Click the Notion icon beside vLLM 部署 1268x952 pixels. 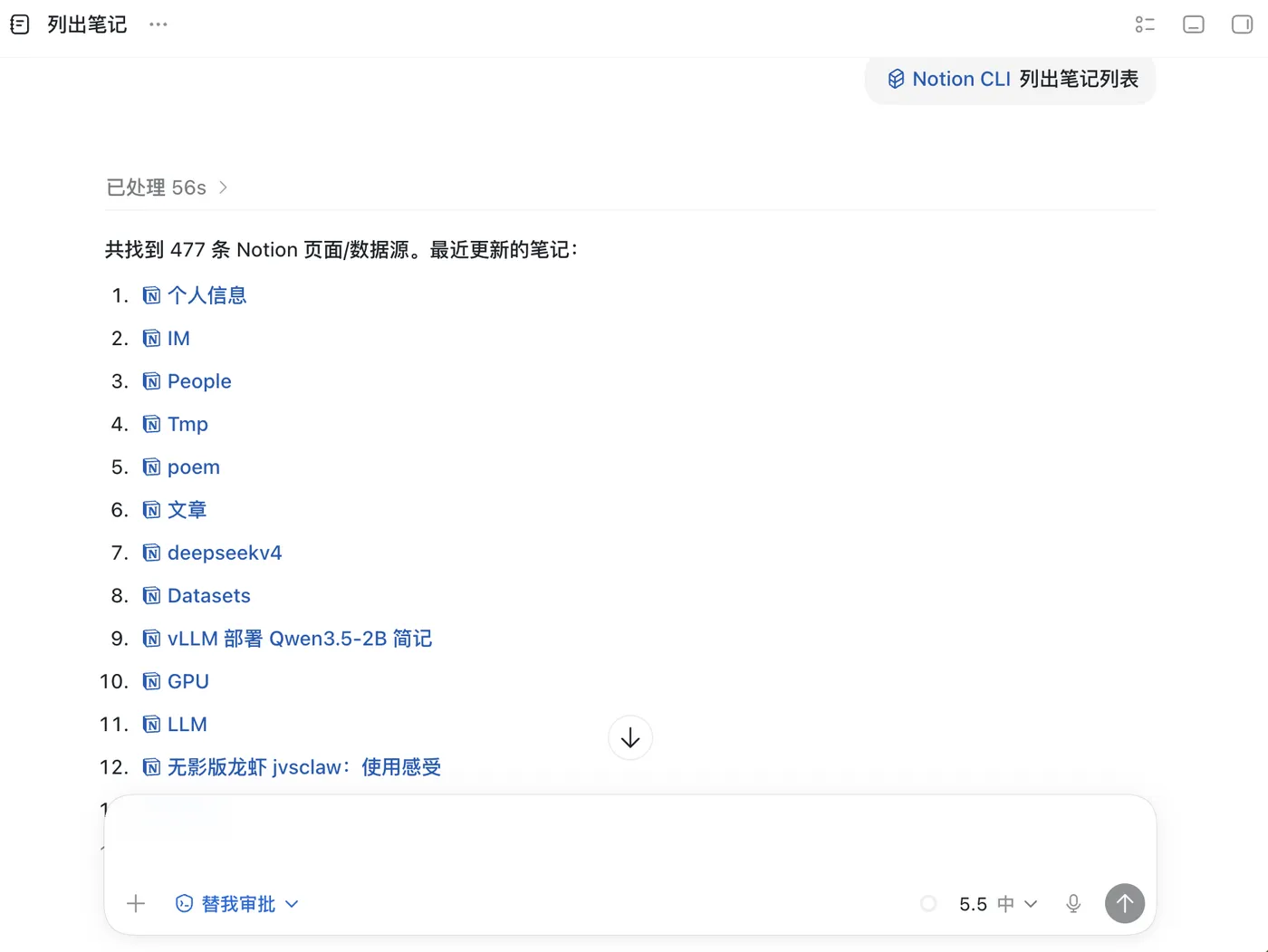tap(152, 639)
